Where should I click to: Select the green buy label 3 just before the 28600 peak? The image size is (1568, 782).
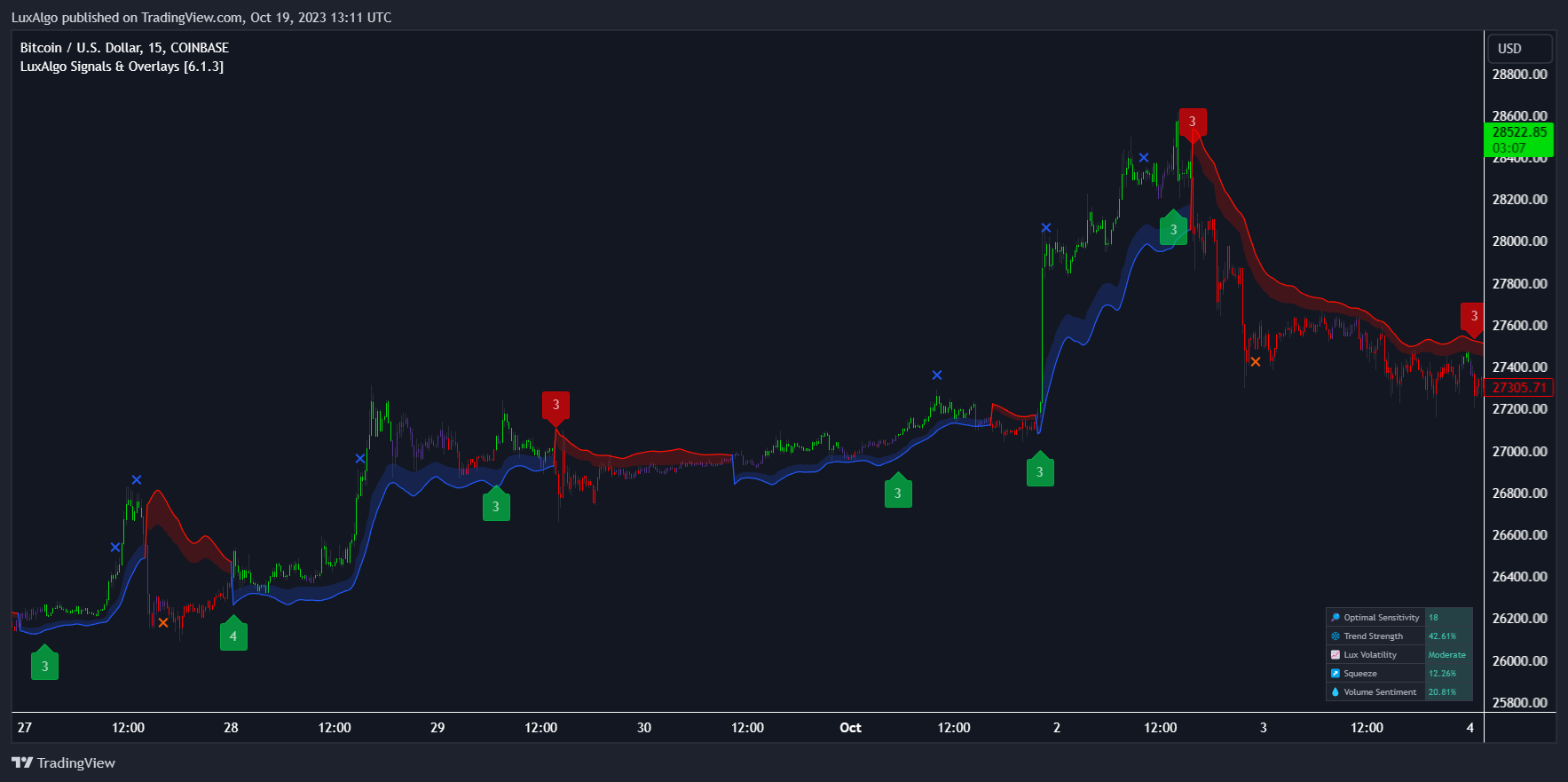coord(1173,227)
